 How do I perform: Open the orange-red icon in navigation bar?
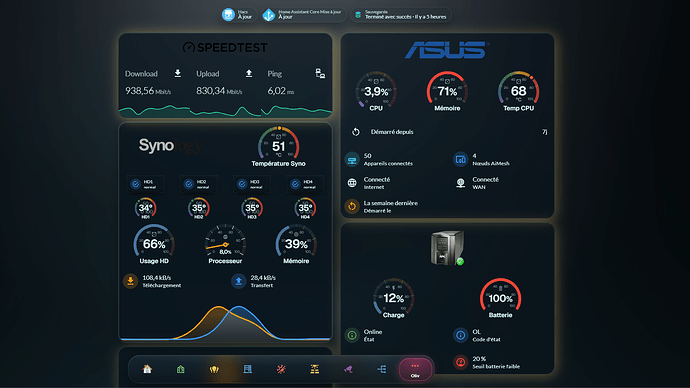tap(281, 369)
